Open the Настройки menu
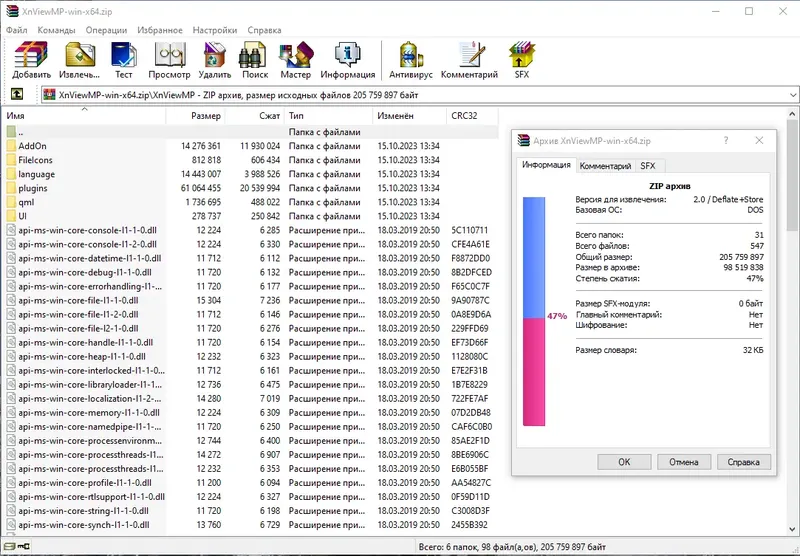 coord(215,30)
